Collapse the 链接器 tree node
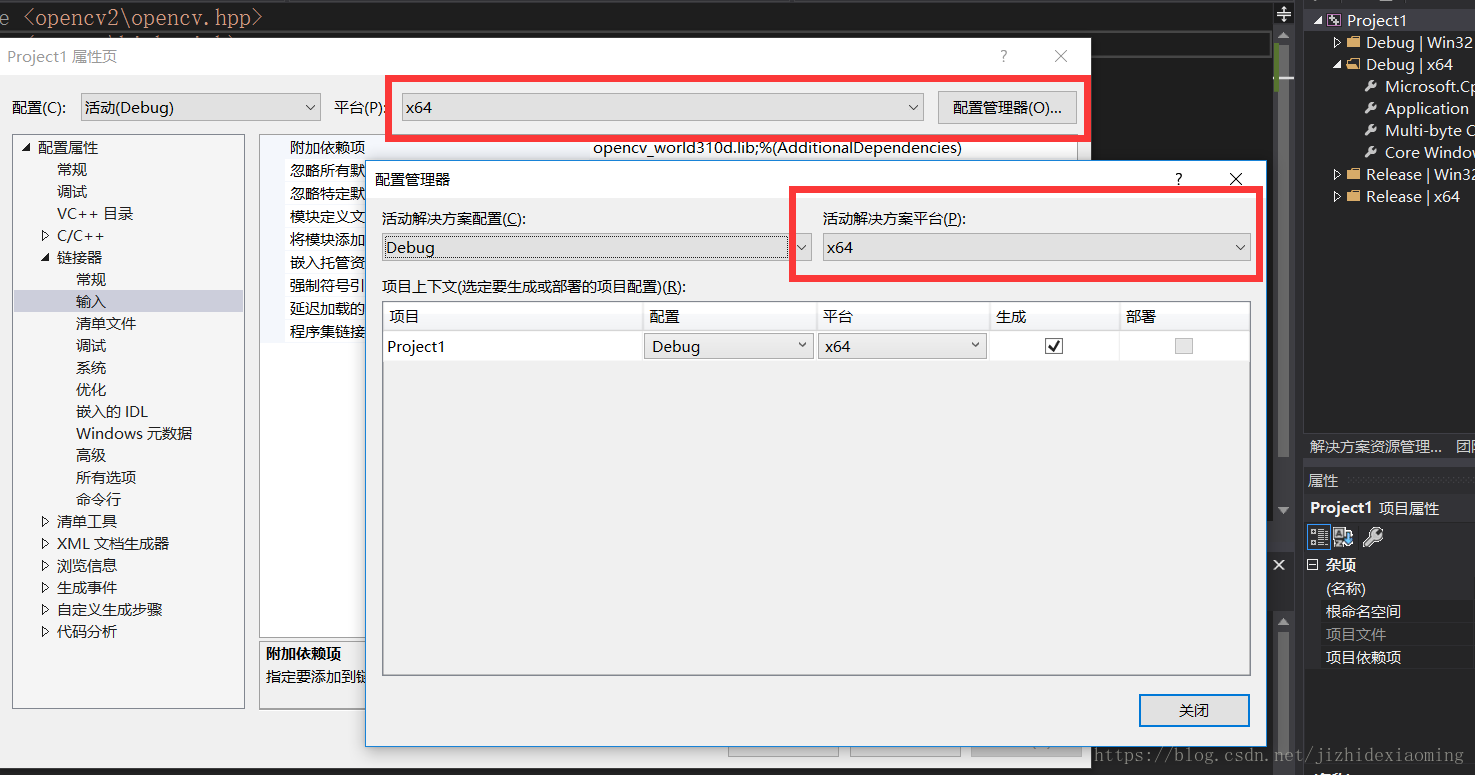Image resolution: width=1475 pixels, height=775 pixels. click(x=45, y=258)
